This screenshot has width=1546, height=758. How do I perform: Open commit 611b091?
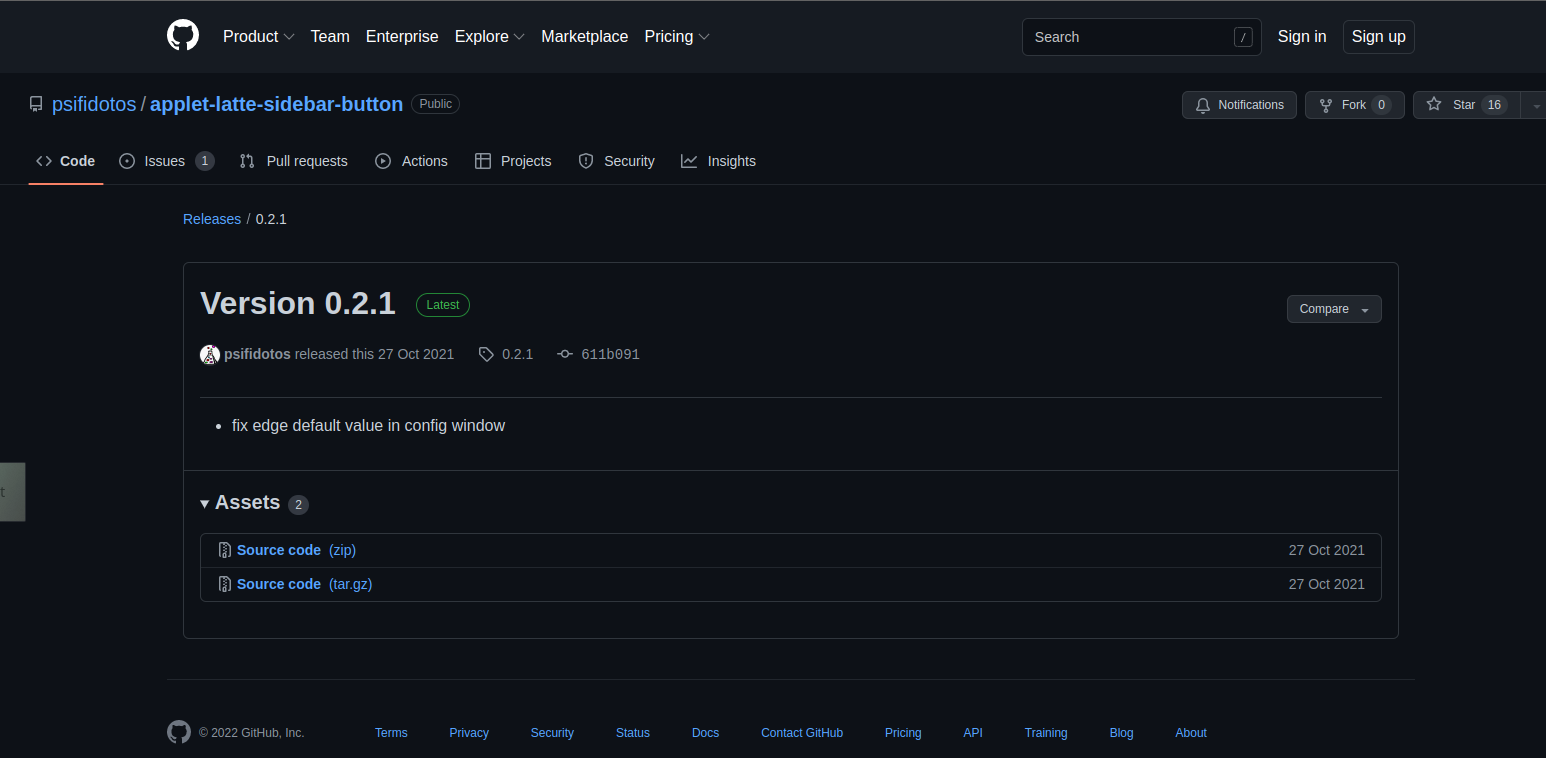599,354
